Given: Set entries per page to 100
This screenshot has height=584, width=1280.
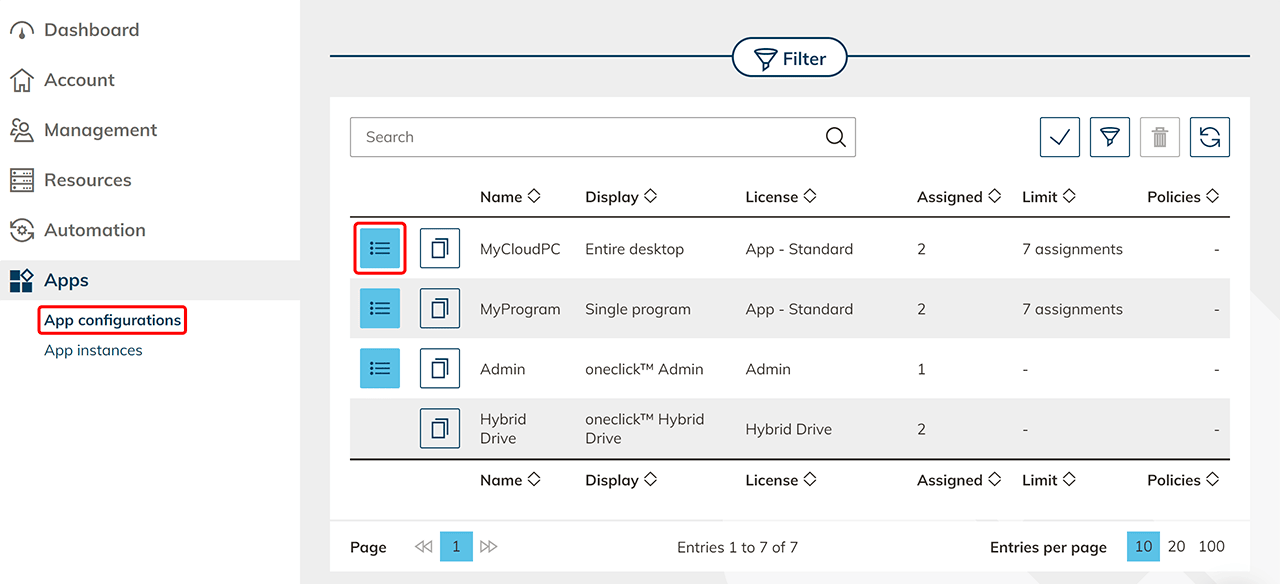Looking at the screenshot, I should pos(1211,546).
